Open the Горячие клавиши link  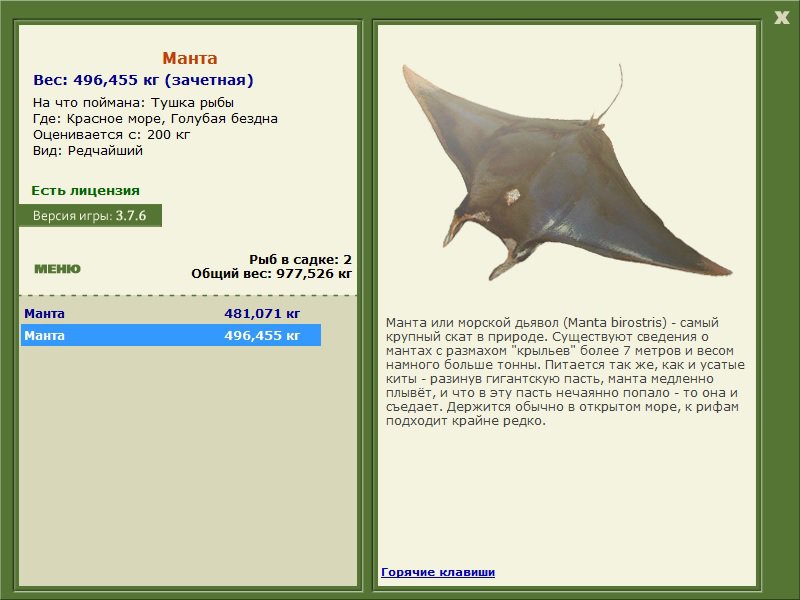(438, 572)
